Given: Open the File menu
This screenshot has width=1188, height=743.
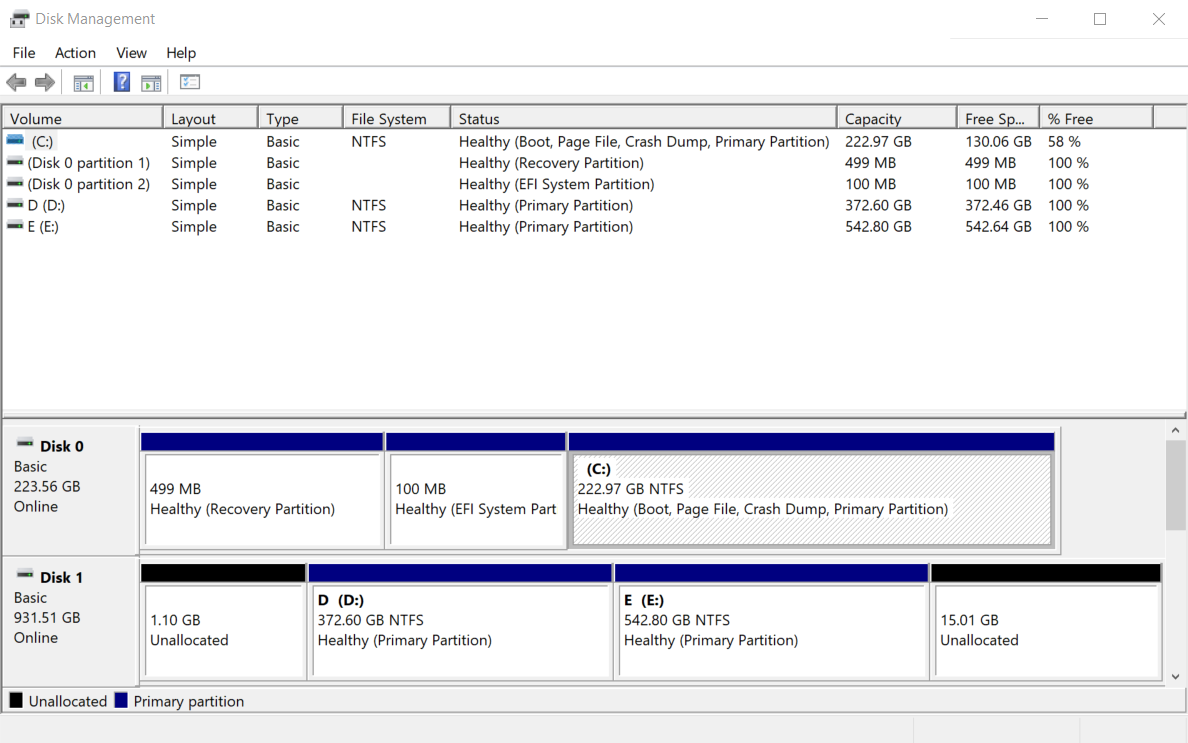Looking at the screenshot, I should tap(23, 53).
